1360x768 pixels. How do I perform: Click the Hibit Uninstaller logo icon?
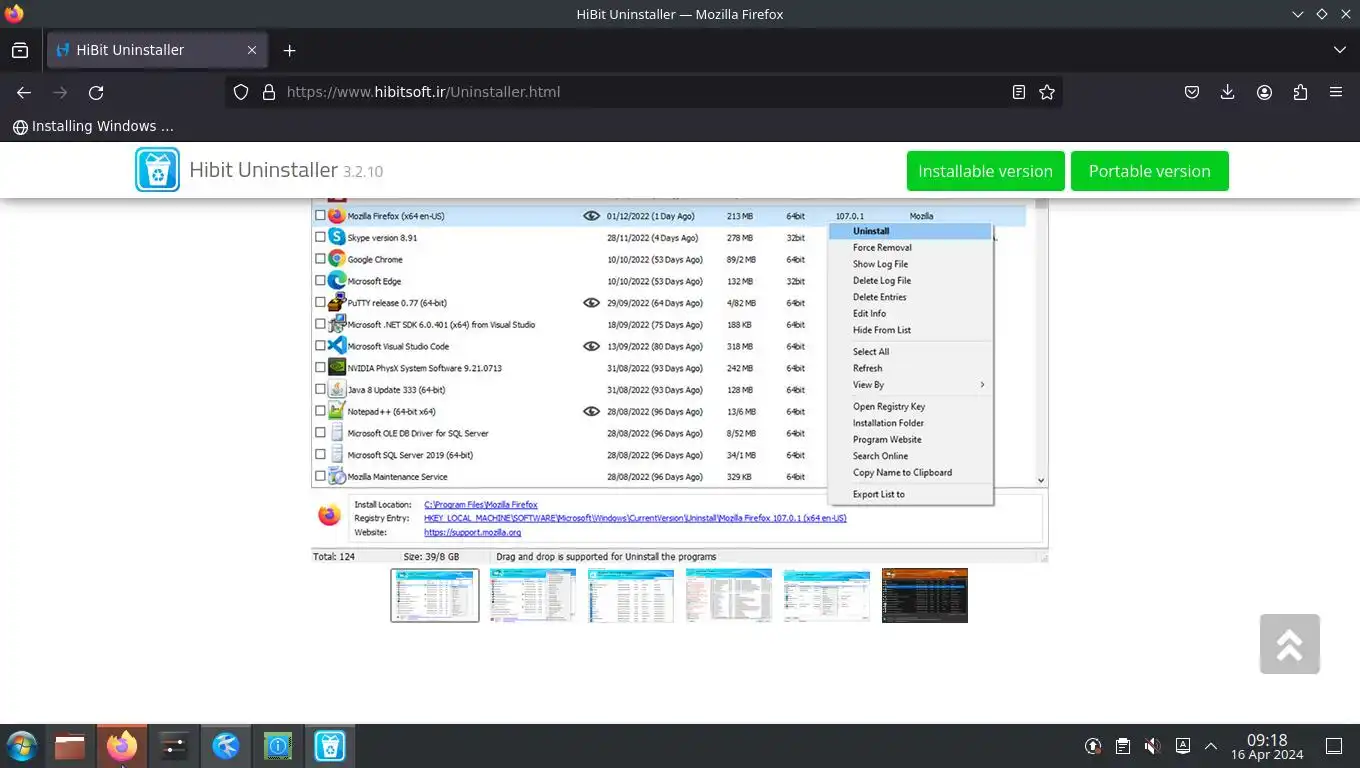pyautogui.click(x=157, y=170)
